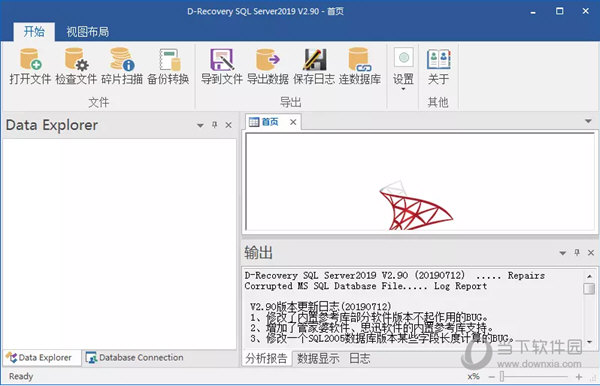This screenshot has width=600, height=386.
Task: Open a file with 打开文件 icon
Action: click(30, 66)
